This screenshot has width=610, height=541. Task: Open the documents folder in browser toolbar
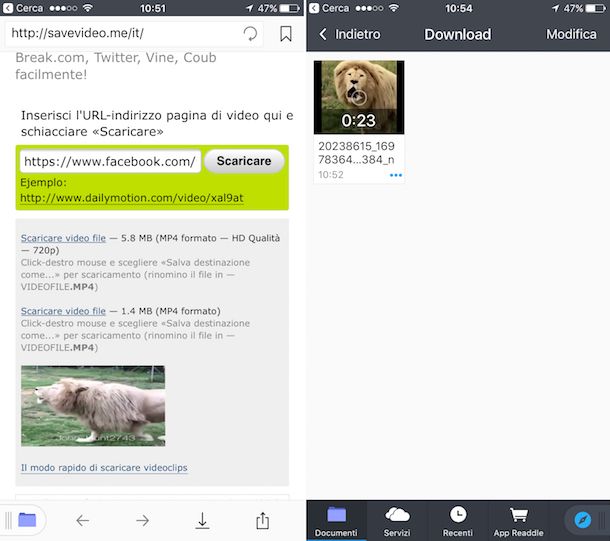pyautogui.click(x=27, y=520)
